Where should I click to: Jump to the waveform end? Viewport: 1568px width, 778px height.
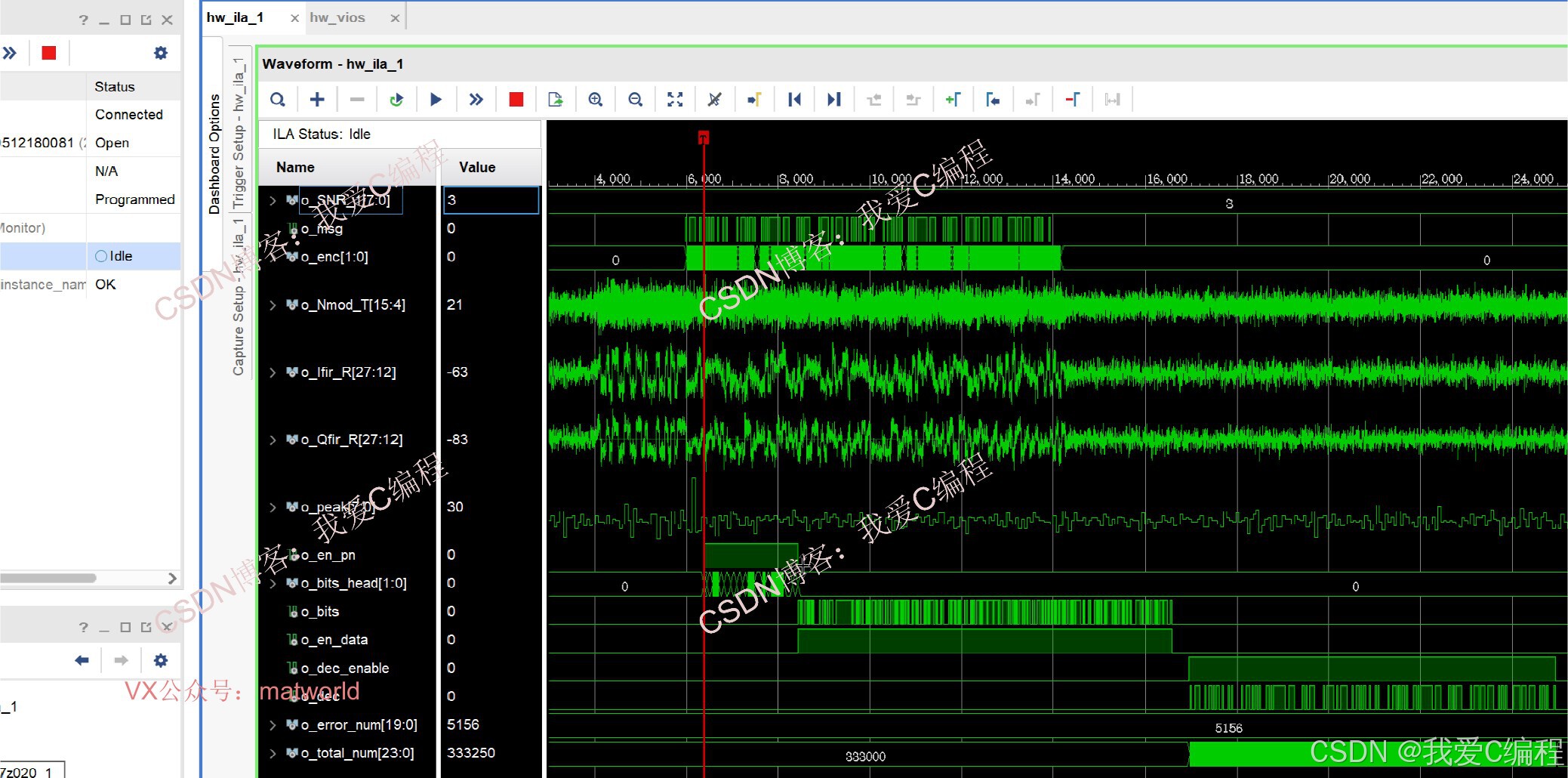click(833, 100)
